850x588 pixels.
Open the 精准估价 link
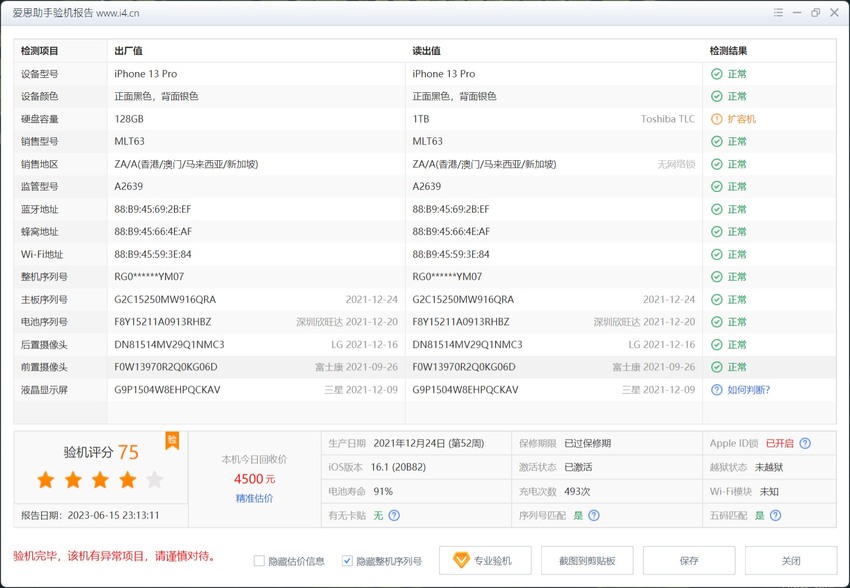tap(254, 498)
